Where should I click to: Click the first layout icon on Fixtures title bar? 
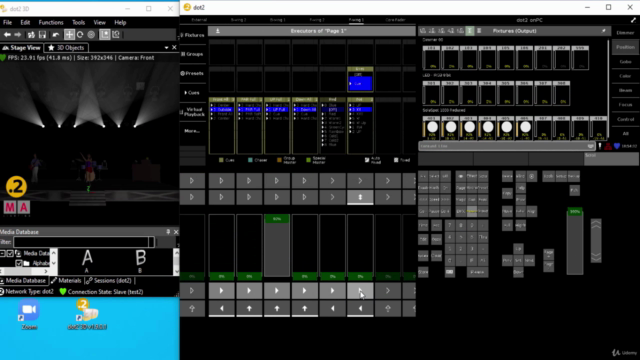point(423,31)
